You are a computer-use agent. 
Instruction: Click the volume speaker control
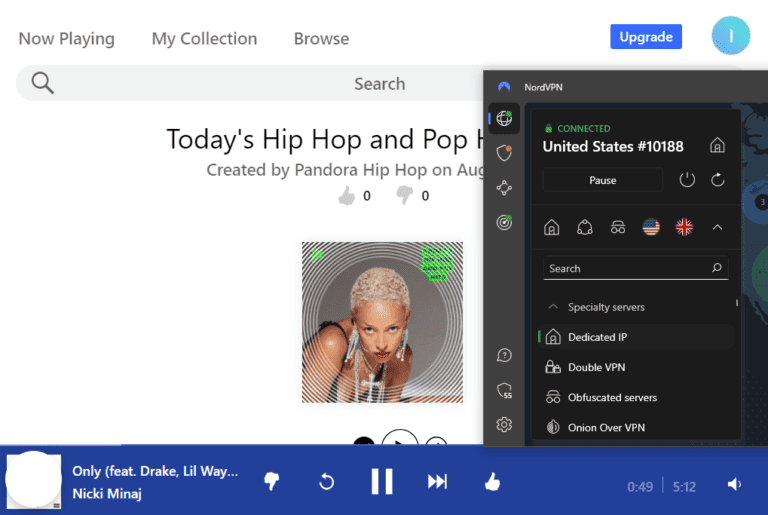734,485
